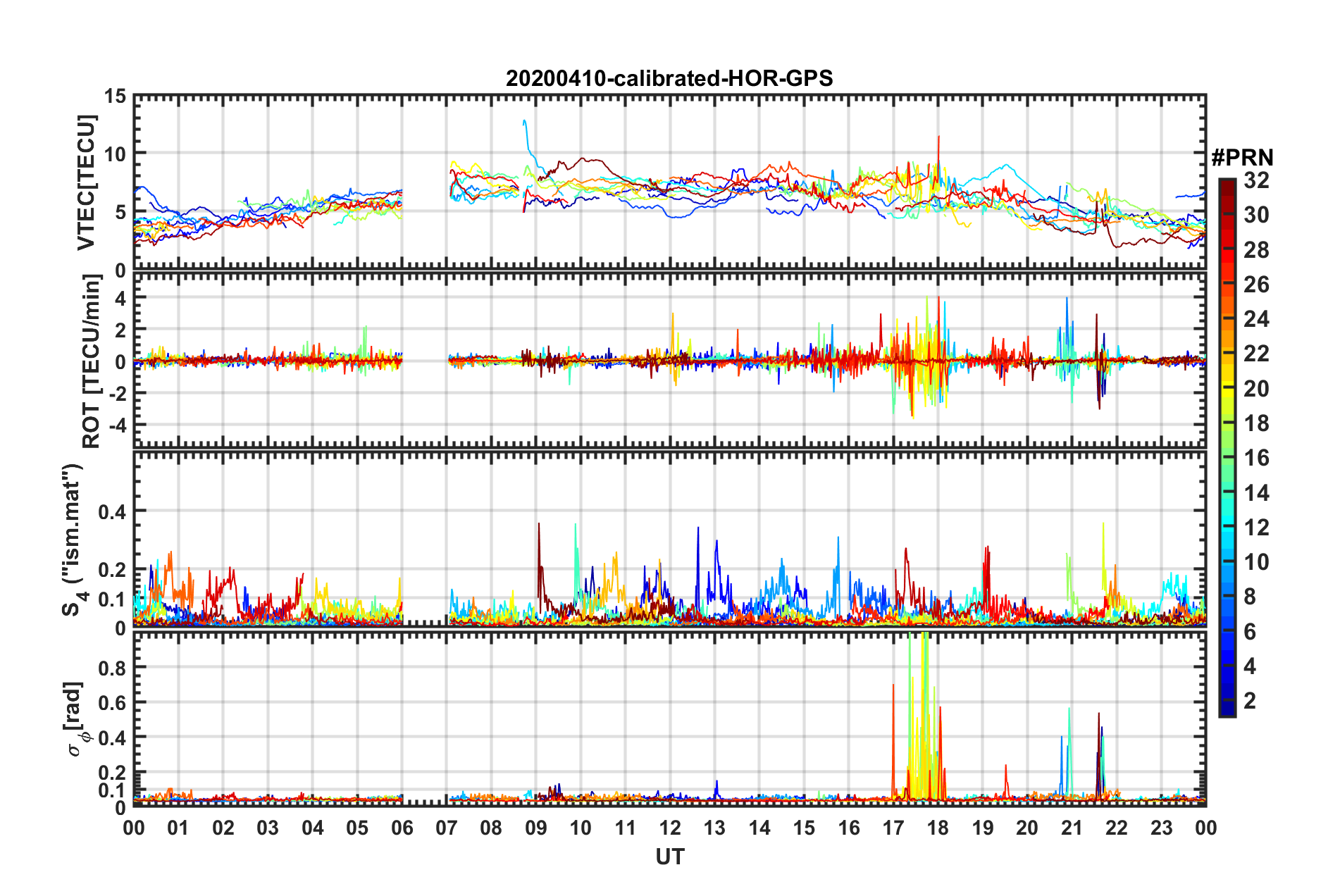Click UT axis hour label 07
This screenshot has width=1340, height=896.
coord(447,828)
